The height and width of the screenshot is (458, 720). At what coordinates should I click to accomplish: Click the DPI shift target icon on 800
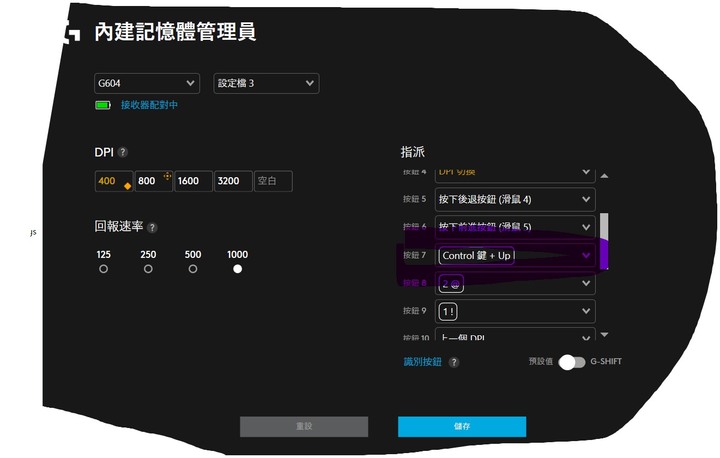click(167, 176)
